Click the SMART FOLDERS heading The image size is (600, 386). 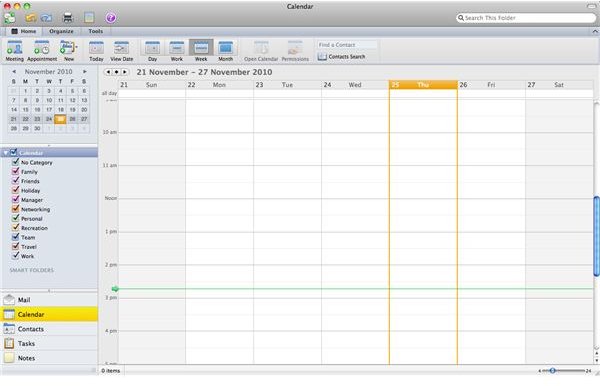tap(32, 270)
